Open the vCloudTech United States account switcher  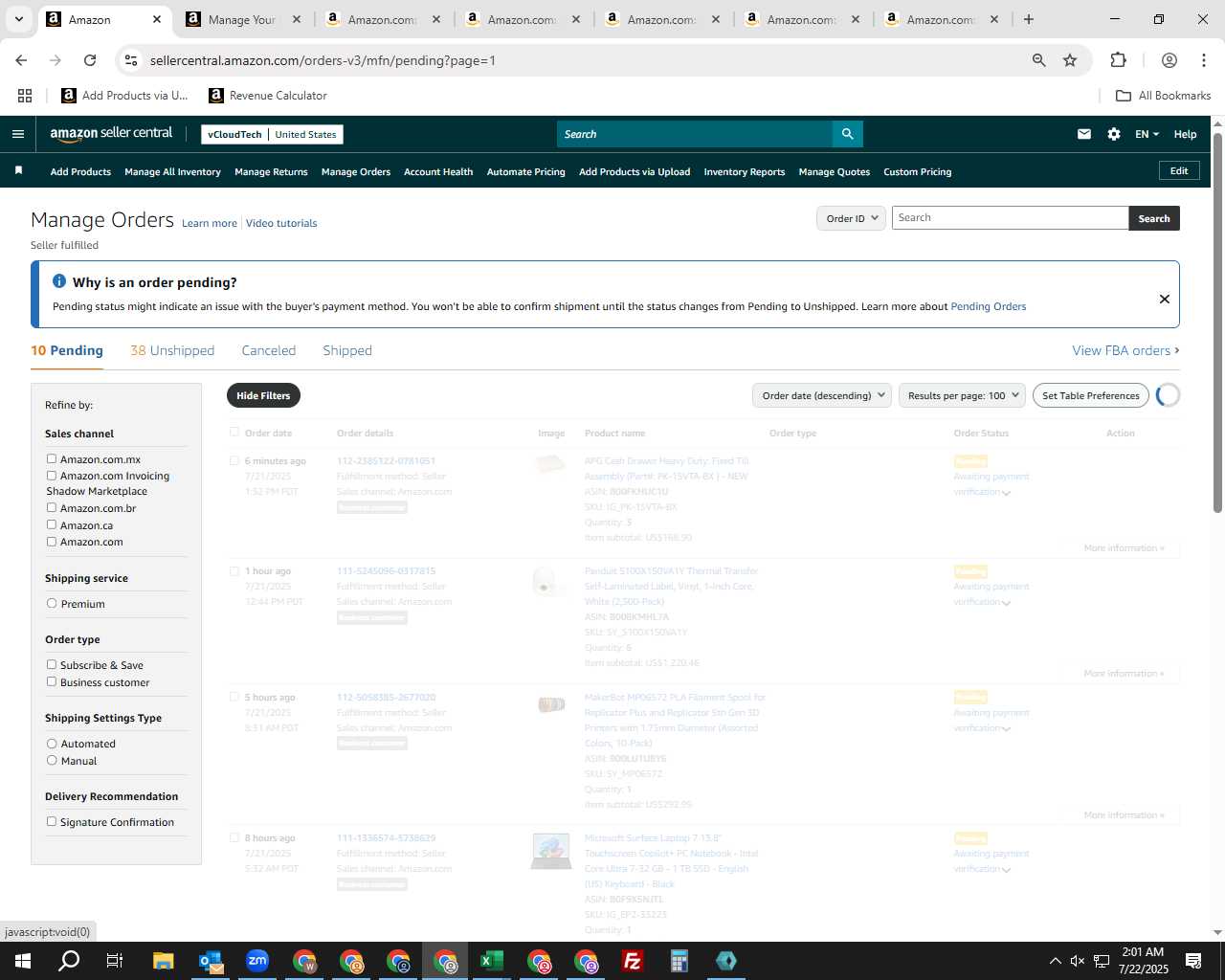pos(272,134)
